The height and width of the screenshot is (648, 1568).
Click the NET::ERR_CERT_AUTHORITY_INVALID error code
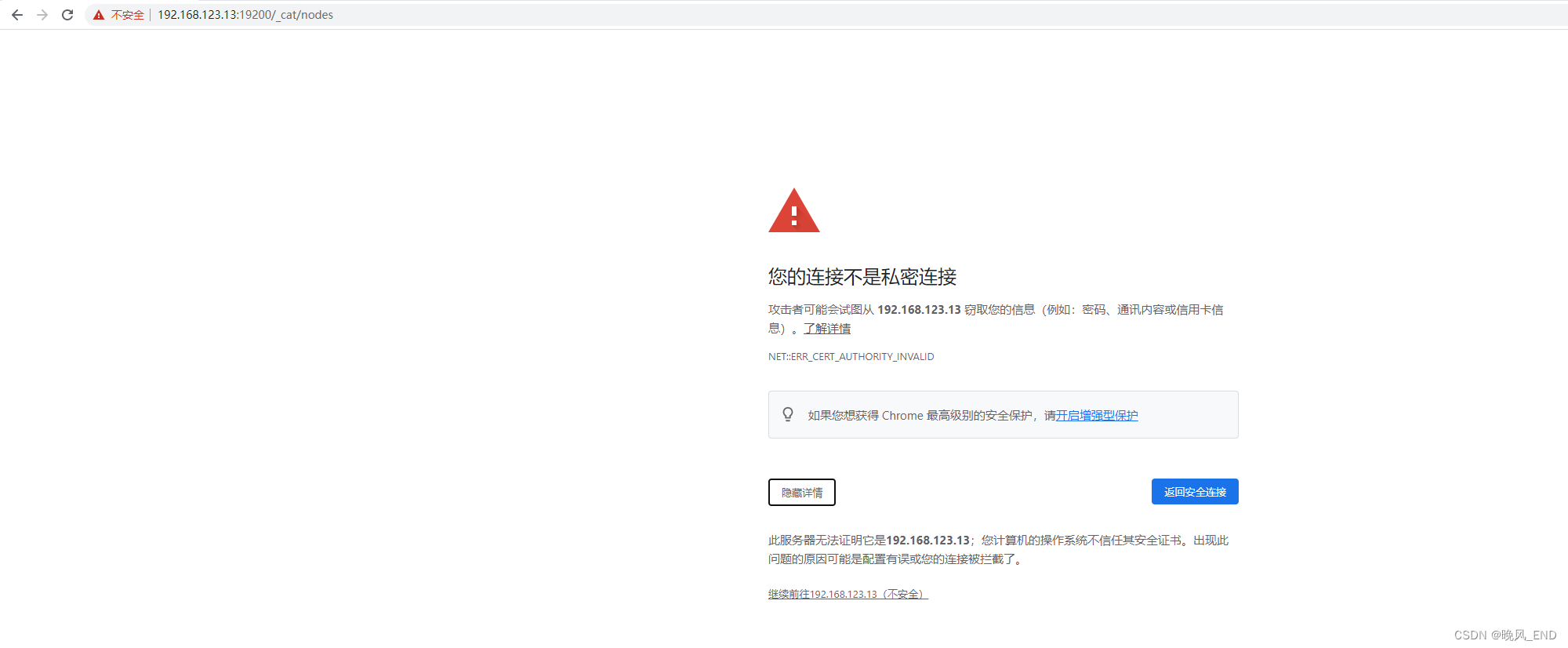851,356
